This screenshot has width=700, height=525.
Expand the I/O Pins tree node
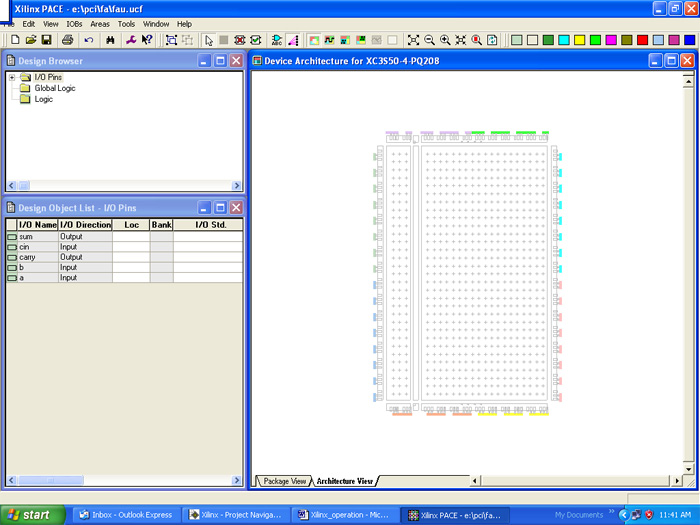[12, 77]
